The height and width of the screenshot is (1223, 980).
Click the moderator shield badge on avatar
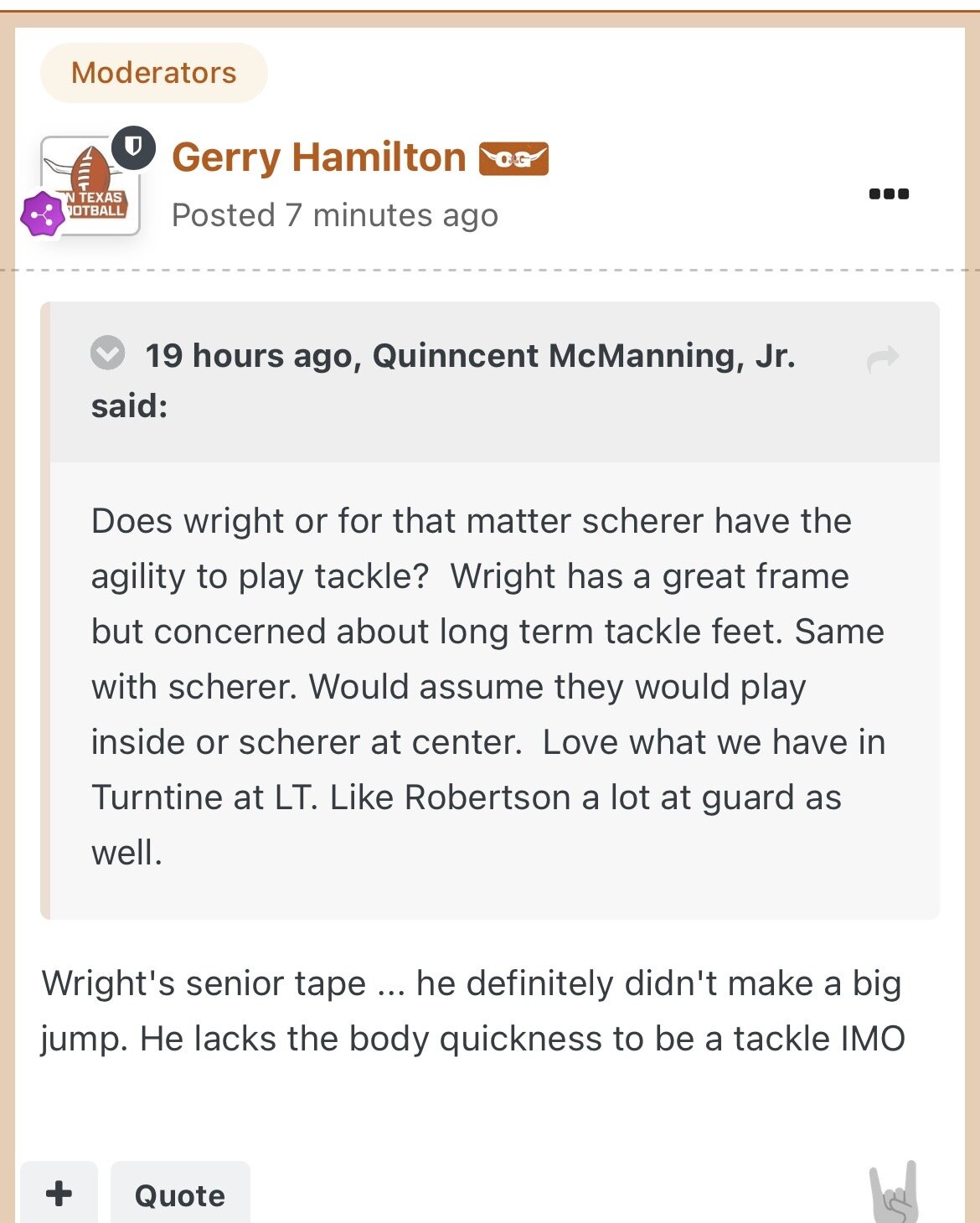click(x=133, y=147)
